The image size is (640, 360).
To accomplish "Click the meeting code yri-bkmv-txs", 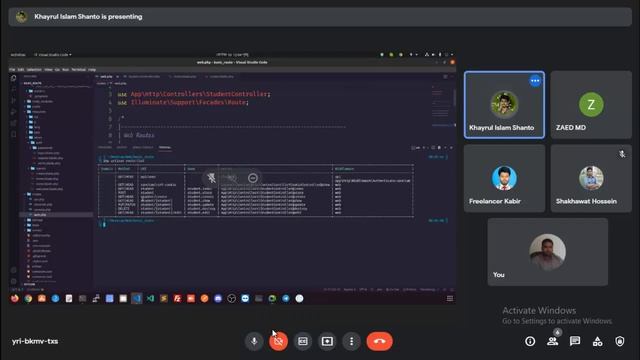I will click(35, 341).
